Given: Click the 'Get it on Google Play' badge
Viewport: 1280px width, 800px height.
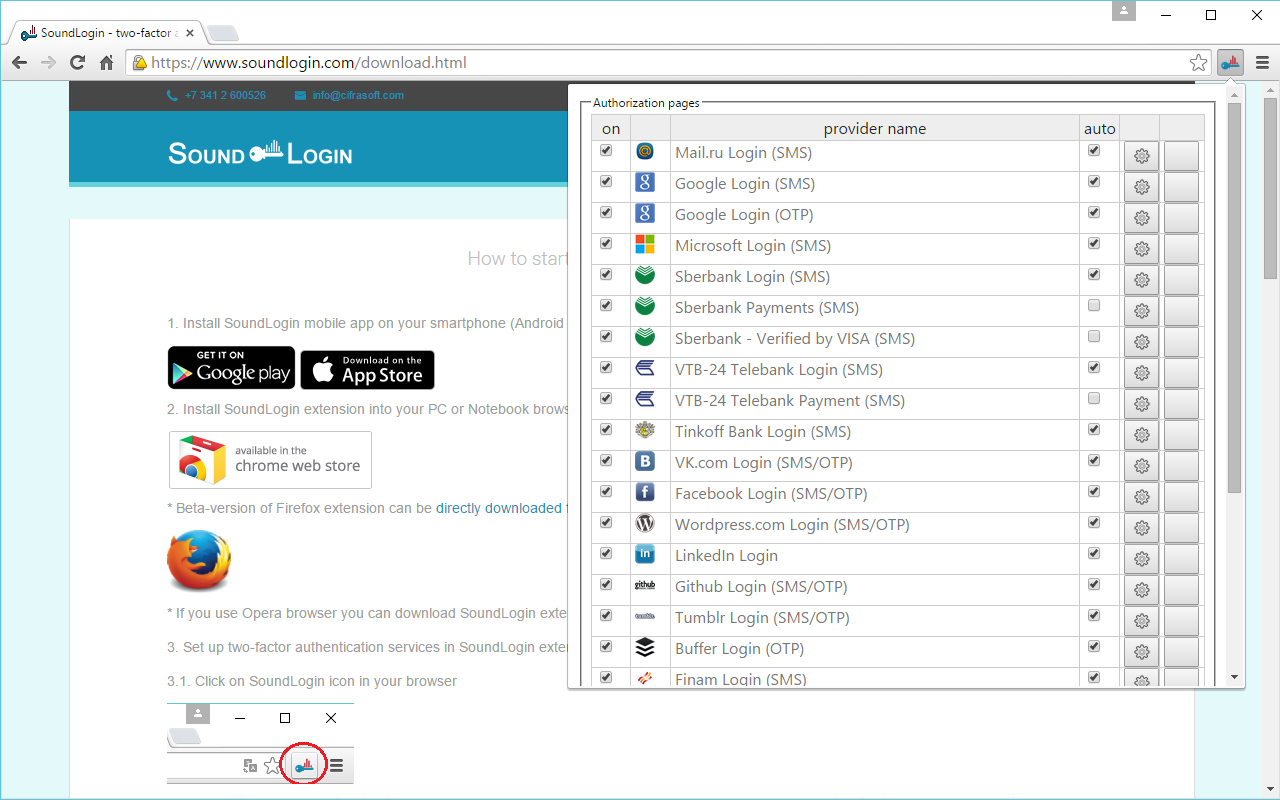Looking at the screenshot, I should [x=231, y=368].
